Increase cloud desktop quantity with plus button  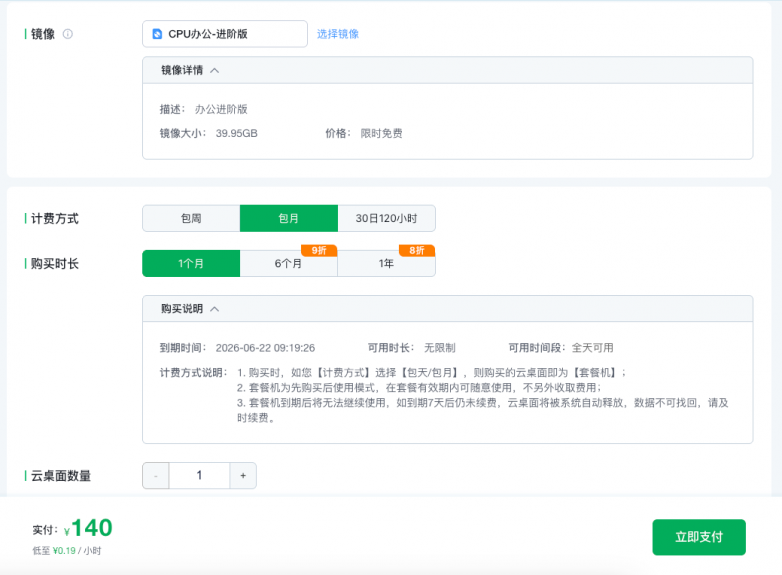pos(243,476)
